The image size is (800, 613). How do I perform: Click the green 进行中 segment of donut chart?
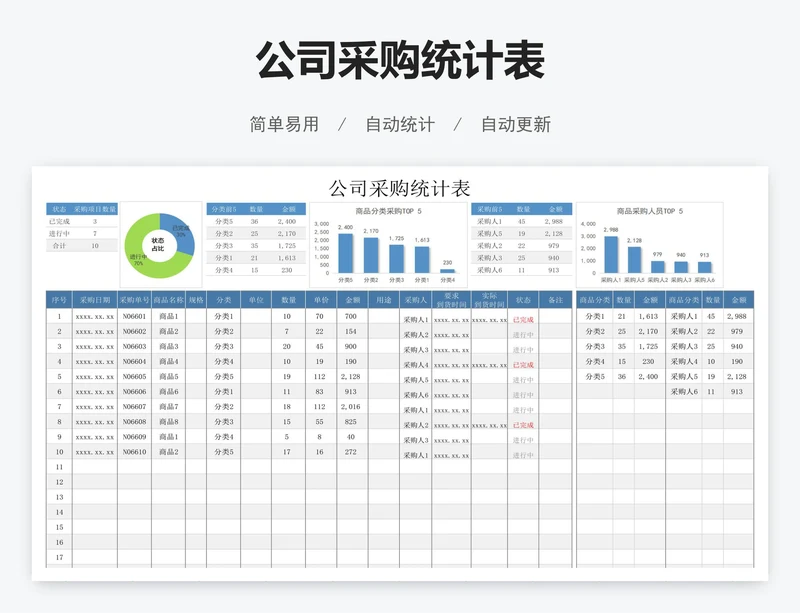140,255
